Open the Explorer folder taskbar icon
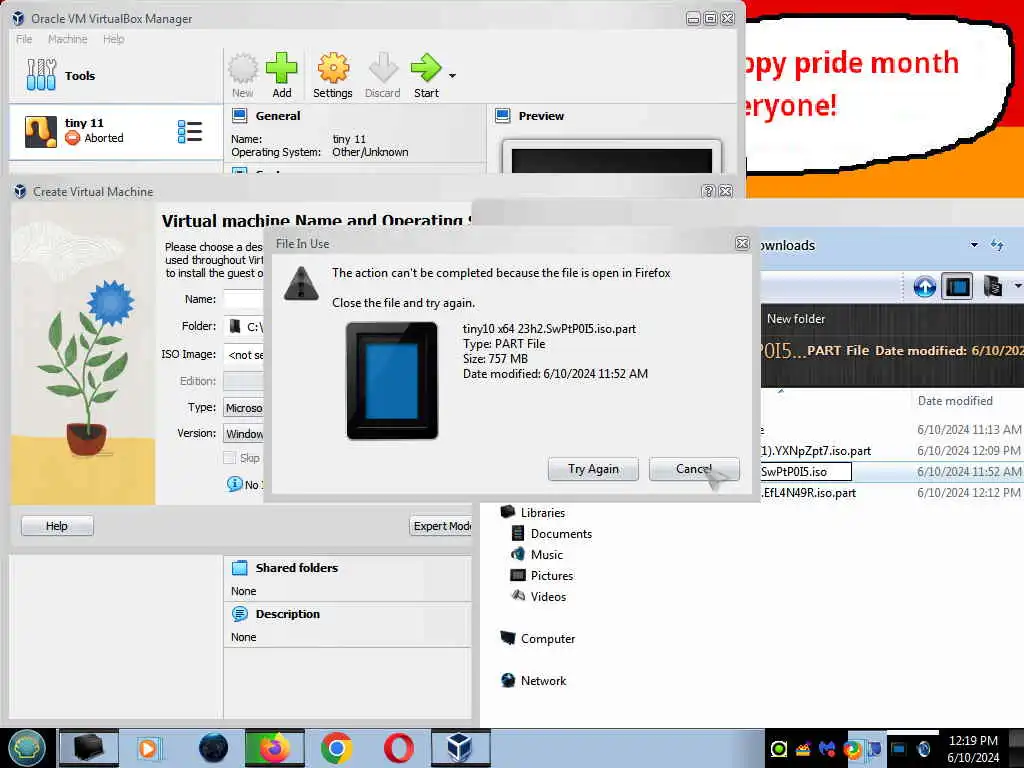The height and width of the screenshot is (768, 1024). point(89,748)
